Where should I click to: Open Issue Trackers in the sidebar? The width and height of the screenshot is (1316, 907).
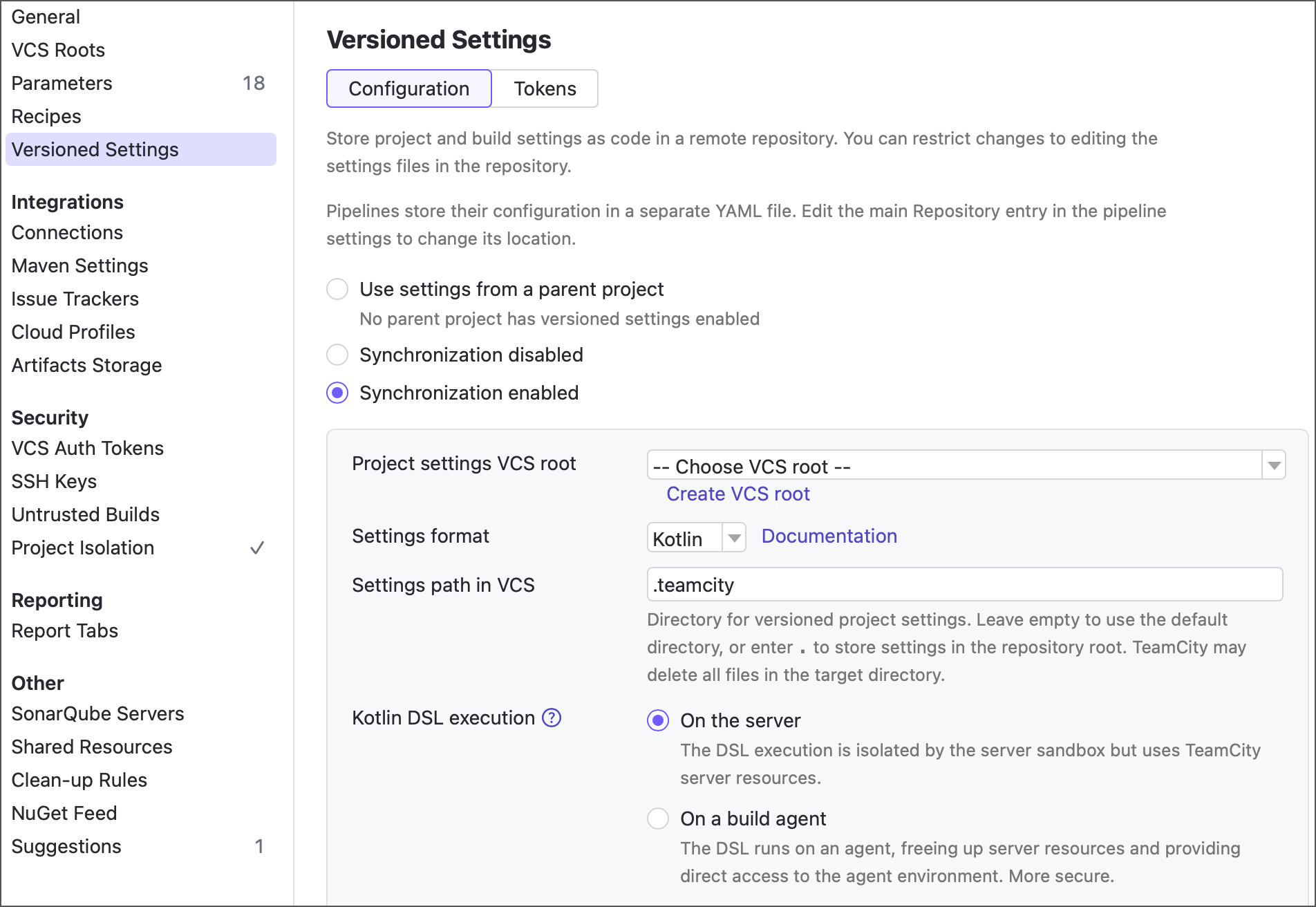(x=75, y=299)
